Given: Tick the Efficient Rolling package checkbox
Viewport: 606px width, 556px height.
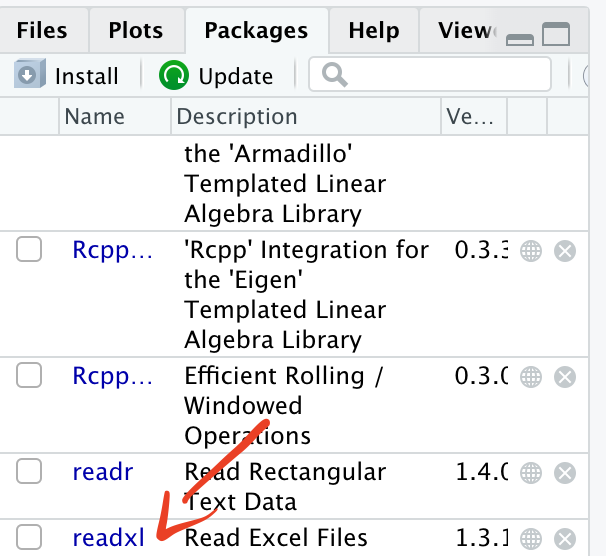Looking at the screenshot, I should point(29,376).
